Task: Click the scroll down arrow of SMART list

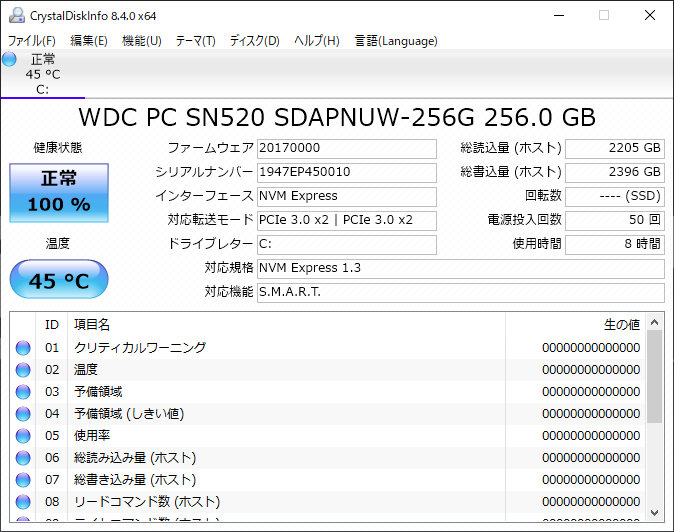Action: click(x=655, y=513)
